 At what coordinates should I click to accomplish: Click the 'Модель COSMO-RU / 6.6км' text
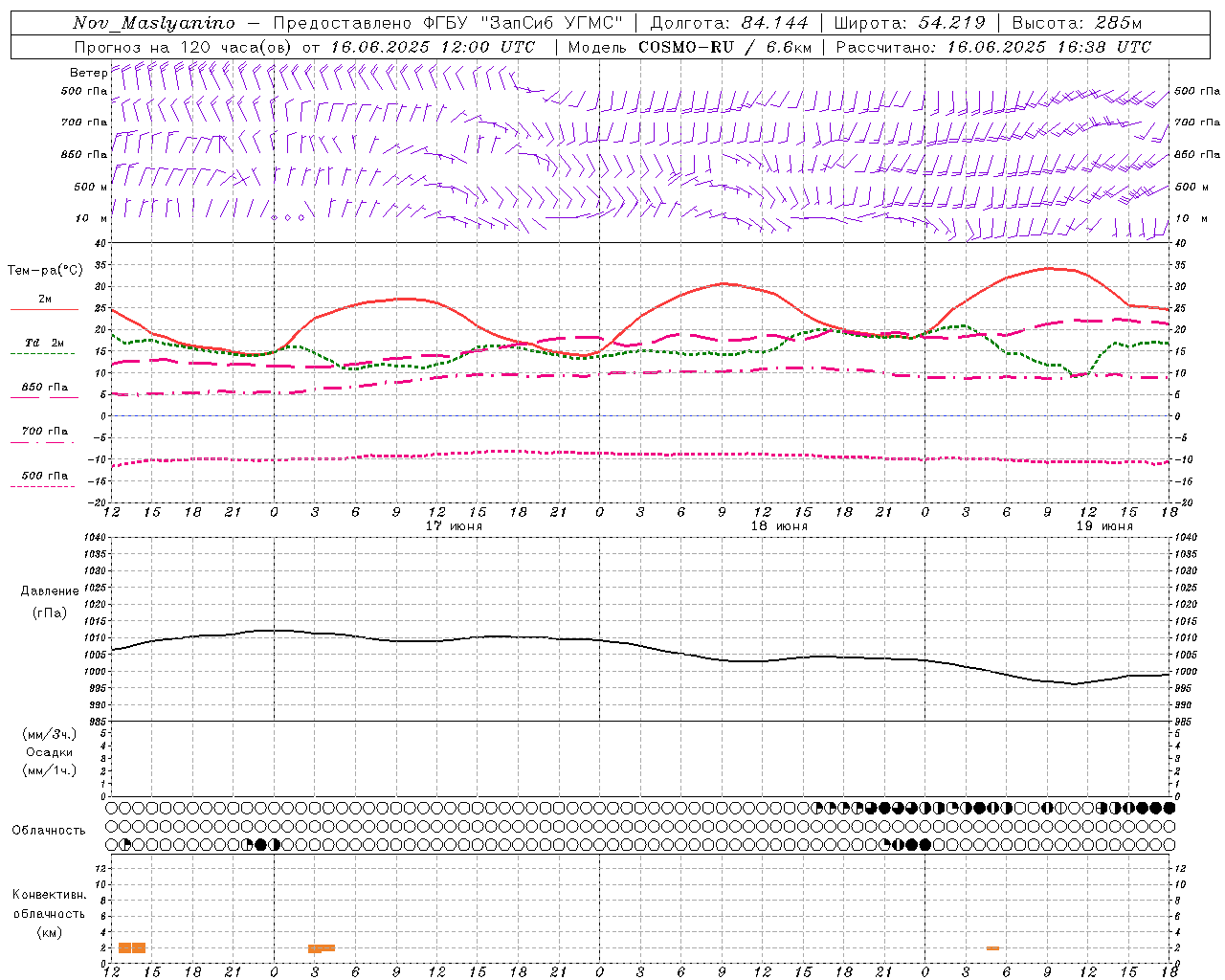coord(690,47)
